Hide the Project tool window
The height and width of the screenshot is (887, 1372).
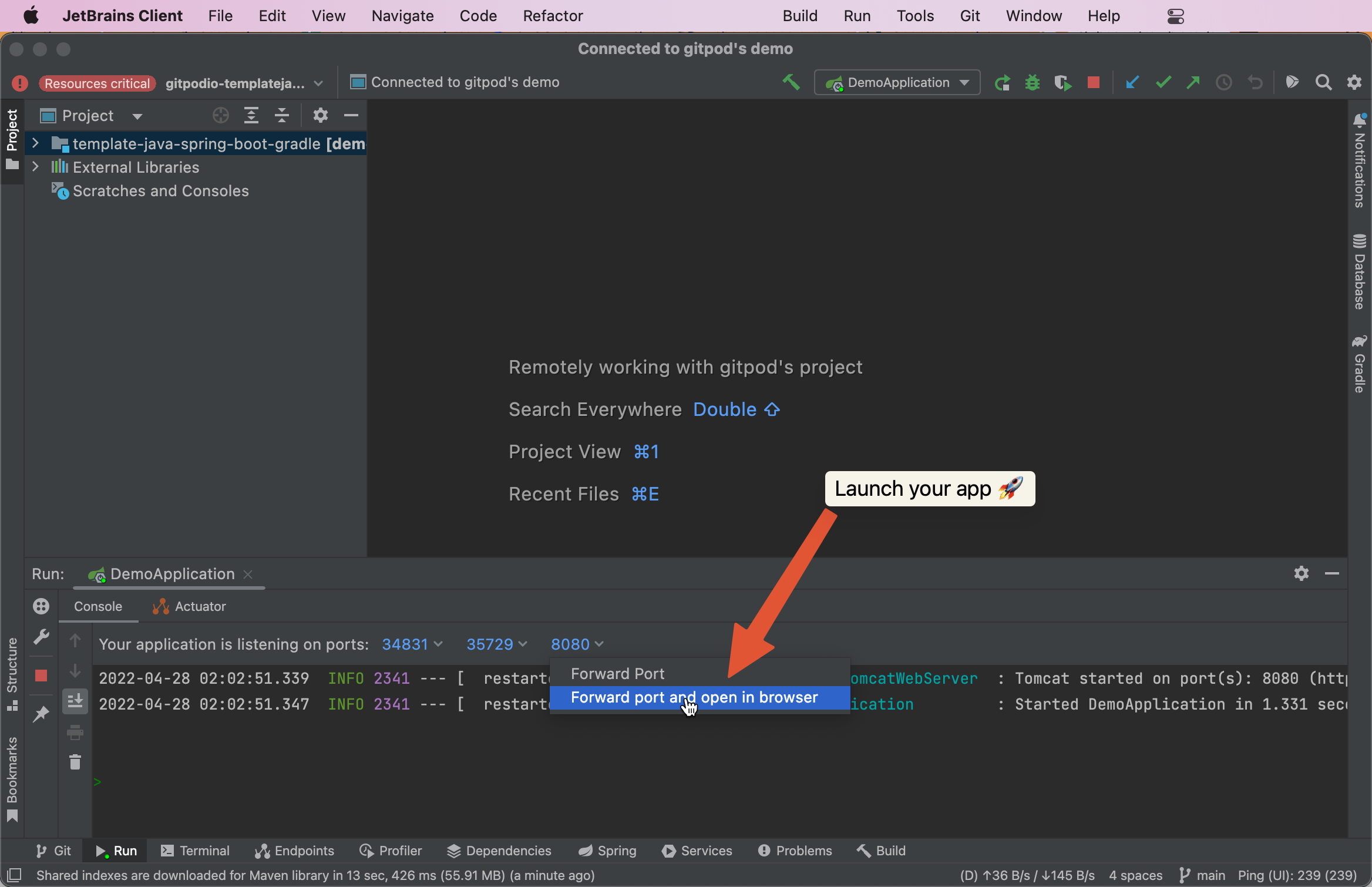(x=351, y=116)
